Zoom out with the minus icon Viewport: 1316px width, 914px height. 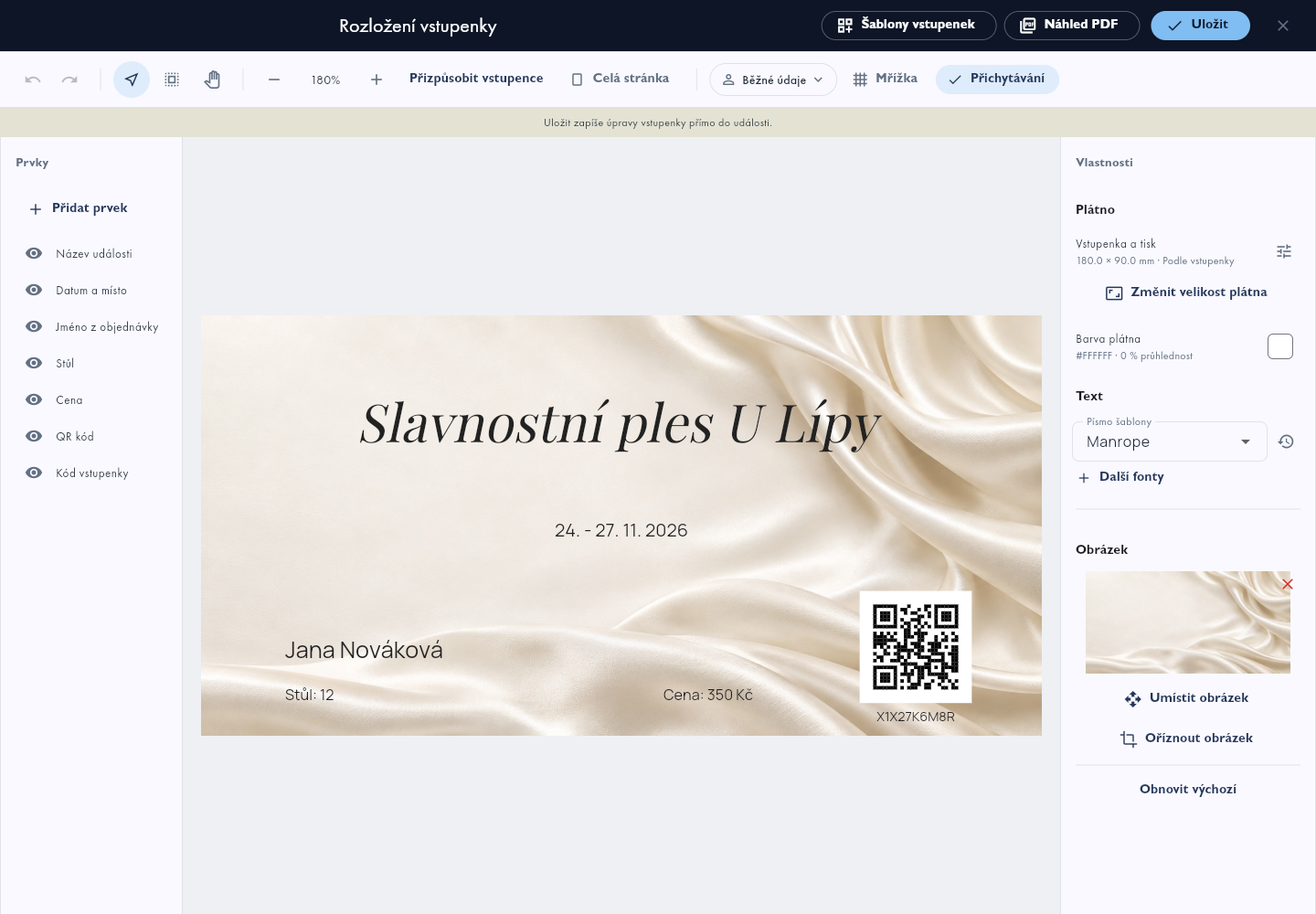tap(274, 80)
